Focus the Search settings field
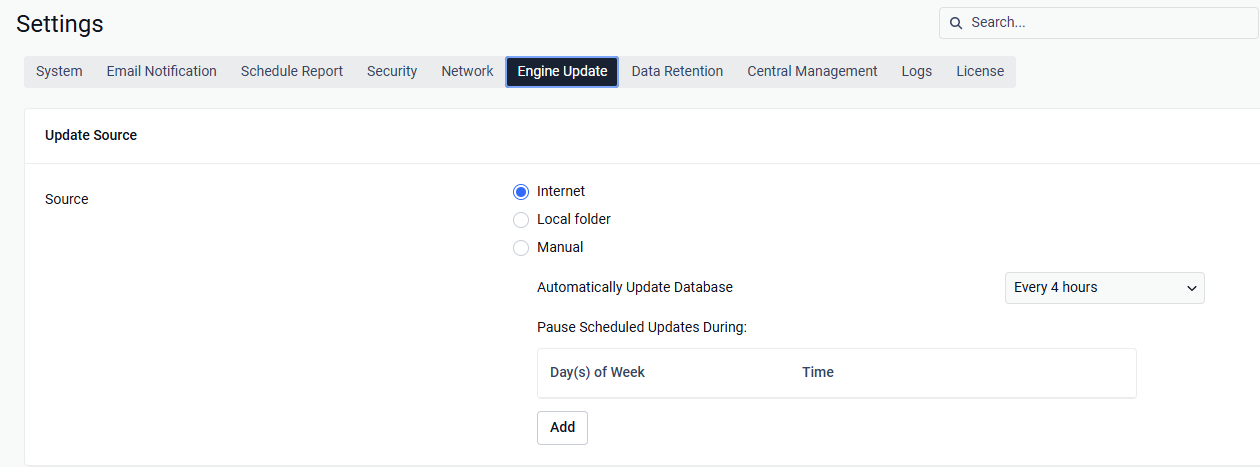The width and height of the screenshot is (1260, 467). coord(1099,22)
